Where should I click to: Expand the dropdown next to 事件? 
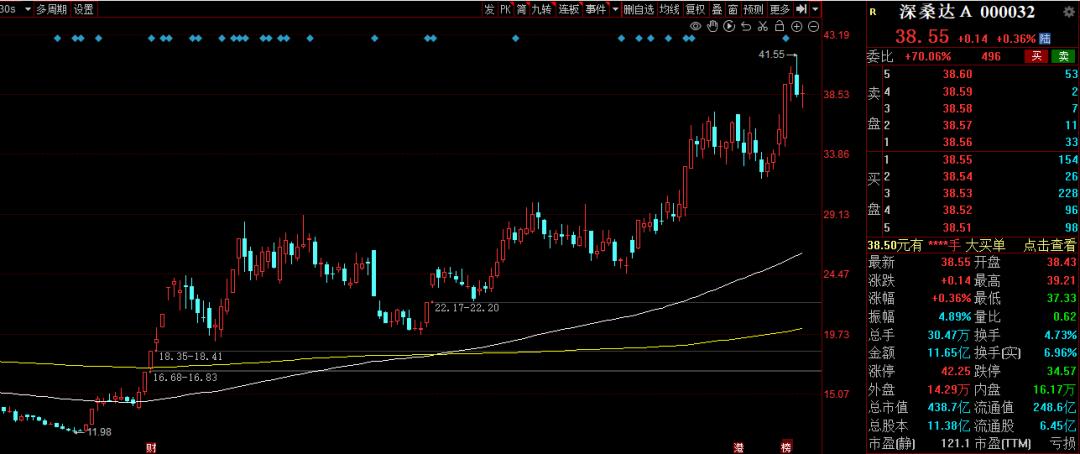click(614, 9)
